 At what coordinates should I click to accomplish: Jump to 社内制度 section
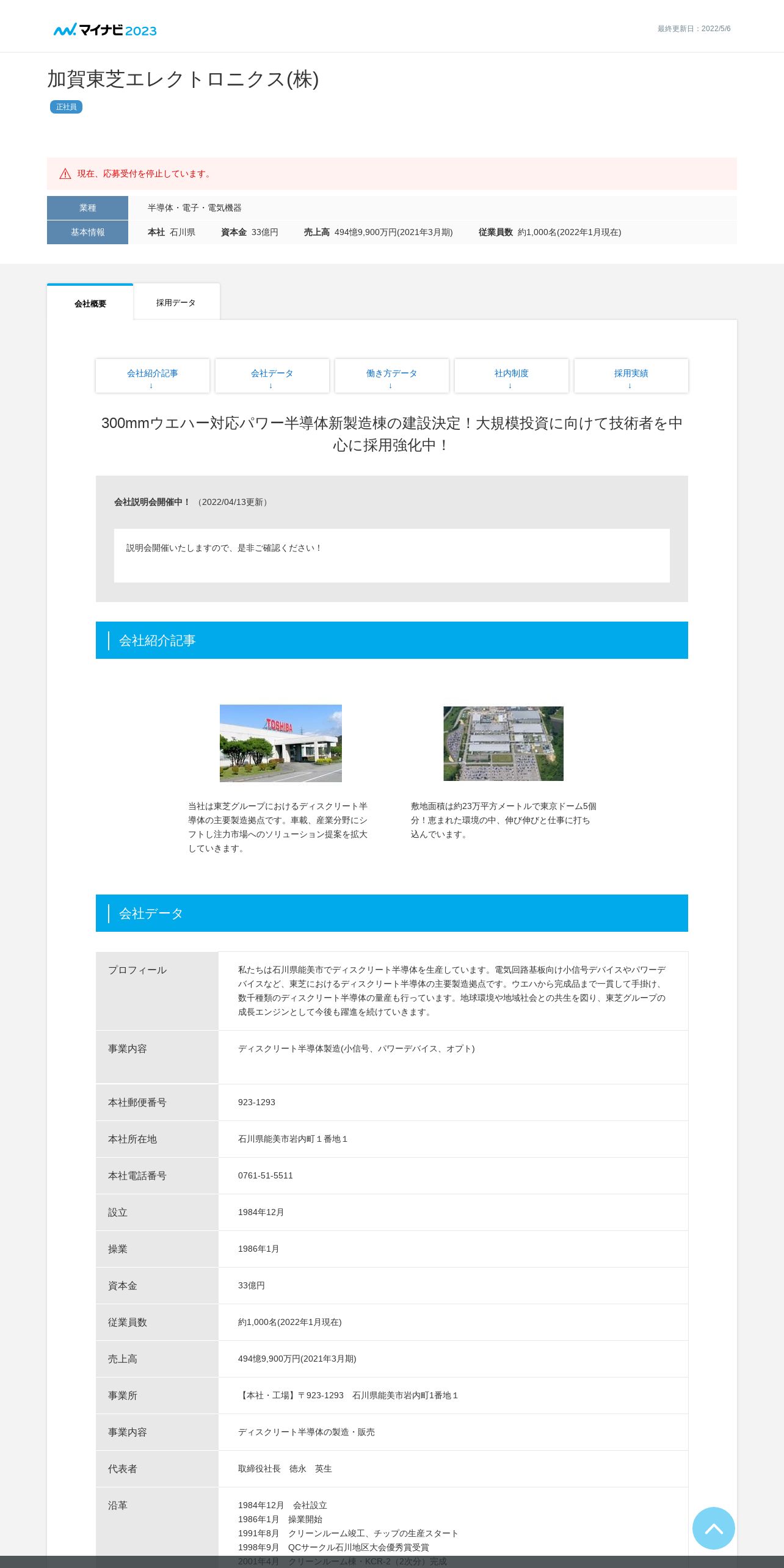click(512, 376)
